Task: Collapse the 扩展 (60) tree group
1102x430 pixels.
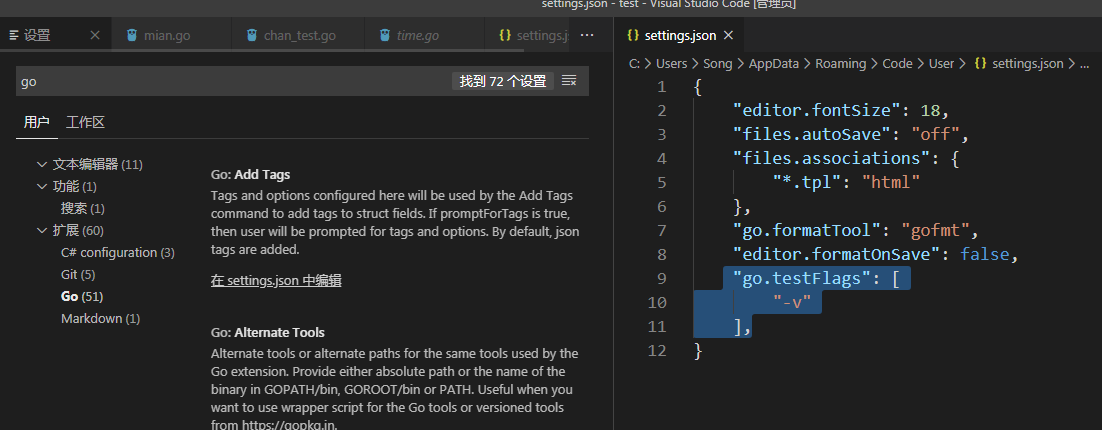Action: pos(41,230)
